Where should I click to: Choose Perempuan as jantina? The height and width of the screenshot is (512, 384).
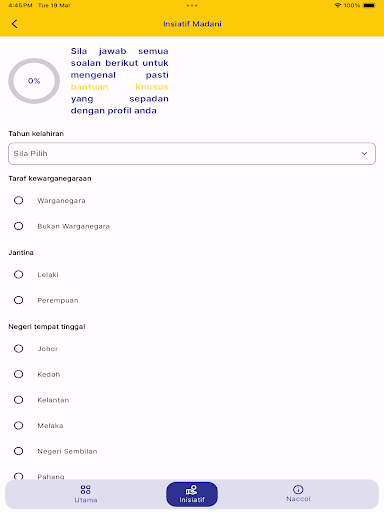point(19,300)
